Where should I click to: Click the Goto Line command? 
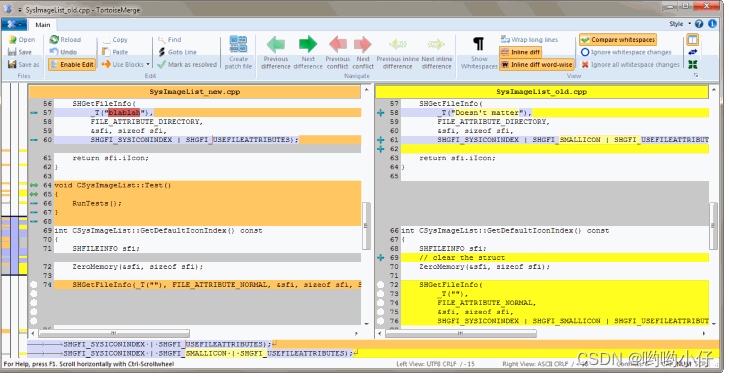[x=177, y=52]
